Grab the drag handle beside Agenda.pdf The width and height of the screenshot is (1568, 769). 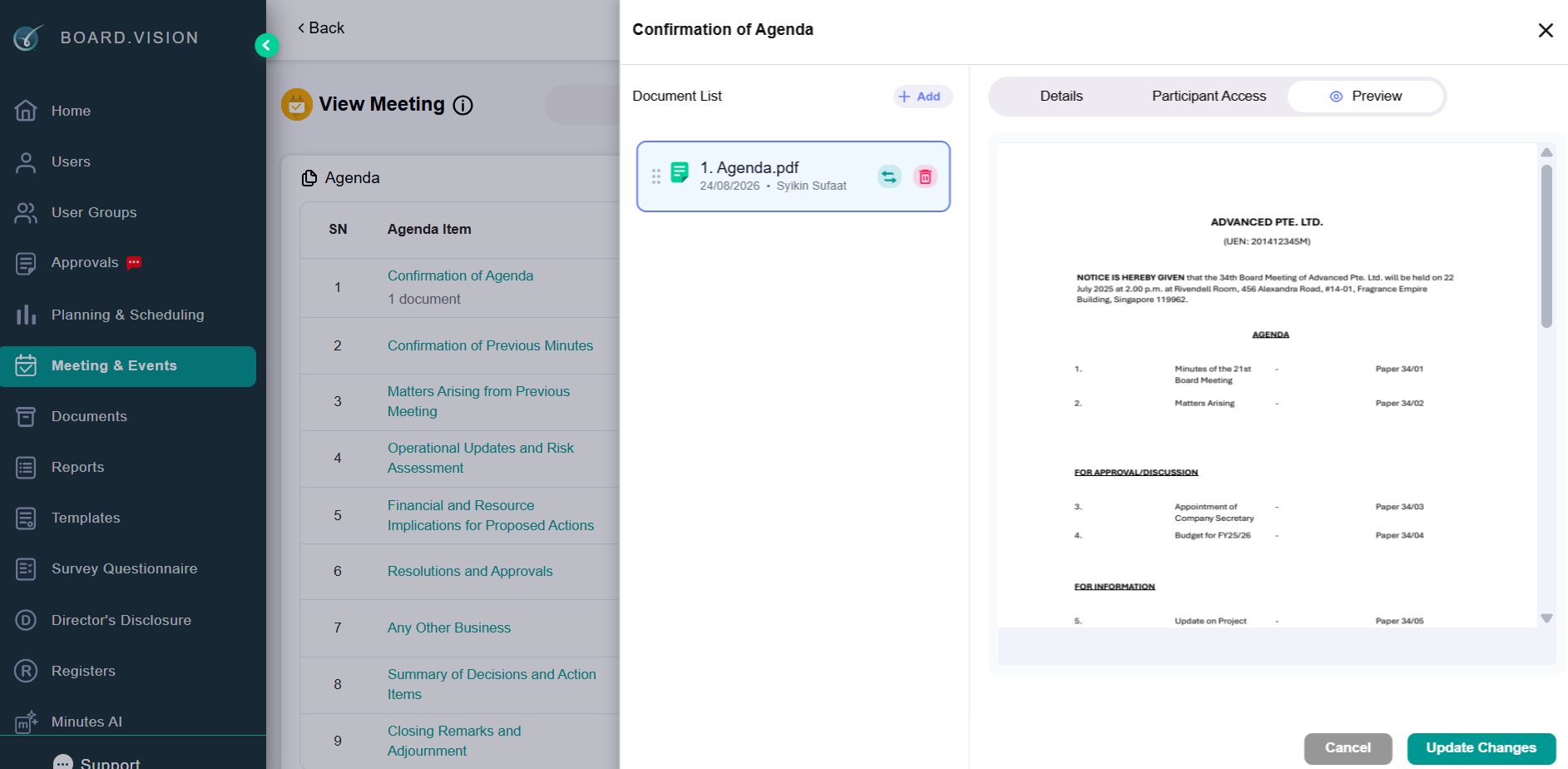tap(656, 176)
